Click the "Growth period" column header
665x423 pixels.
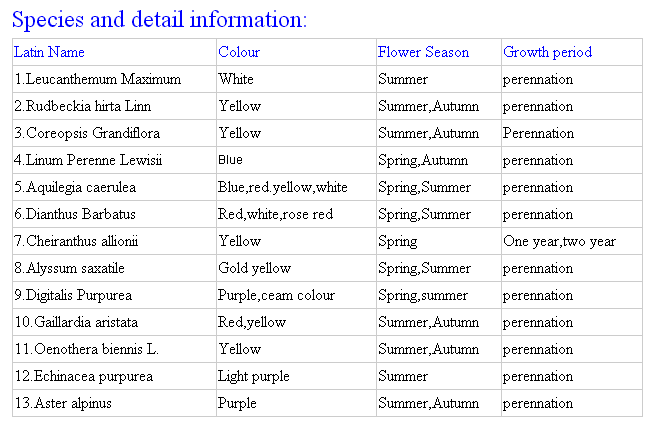[547, 52]
